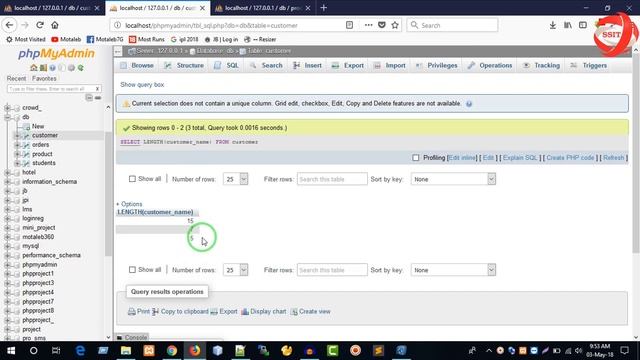Viewport: 640px width, 360px height.
Task: Open the Privileges tab
Action: pyautogui.click(x=437, y=65)
